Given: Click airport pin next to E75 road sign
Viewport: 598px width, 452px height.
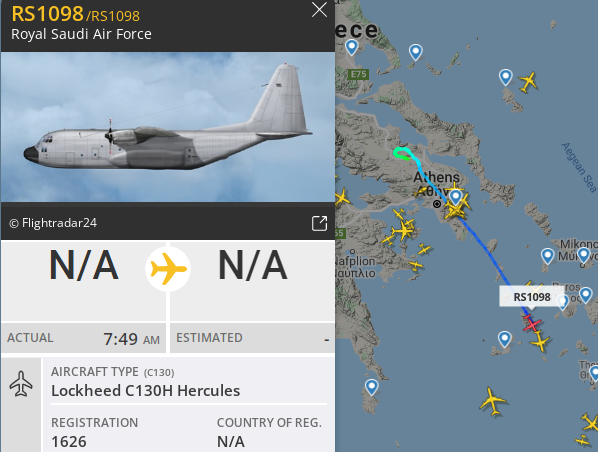Looking at the screenshot, I should (351, 48).
